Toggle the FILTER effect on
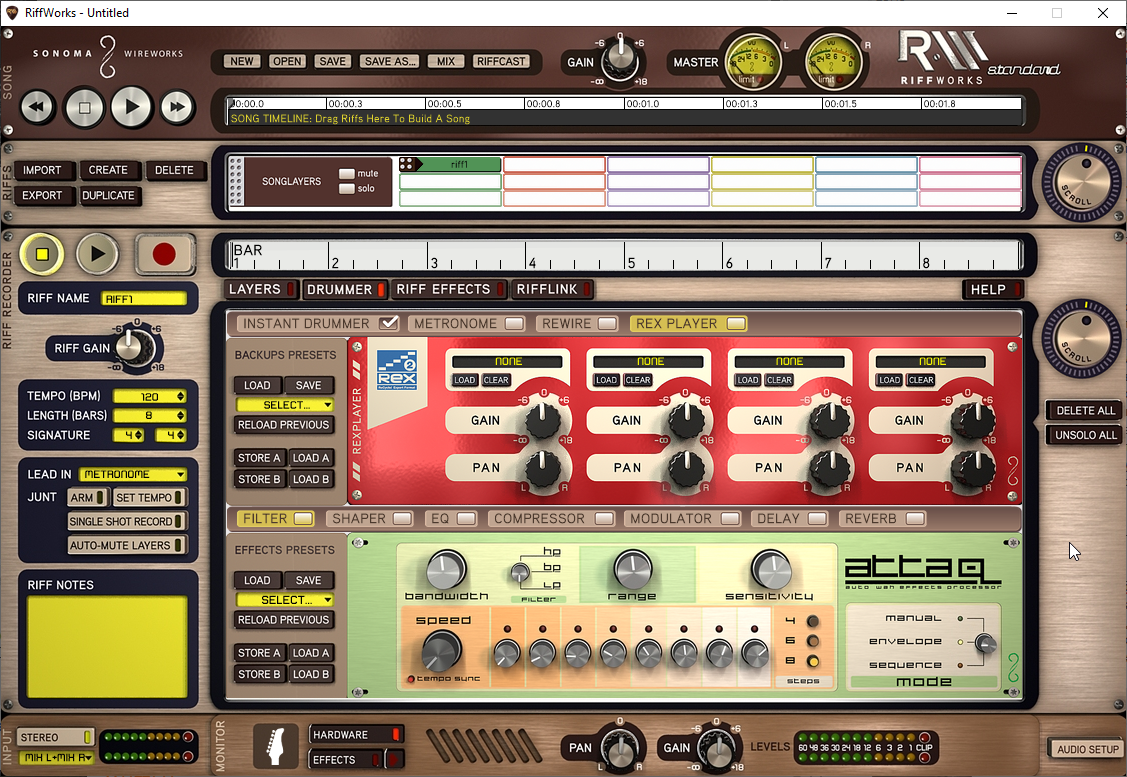1127x777 pixels. coord(303,518)
